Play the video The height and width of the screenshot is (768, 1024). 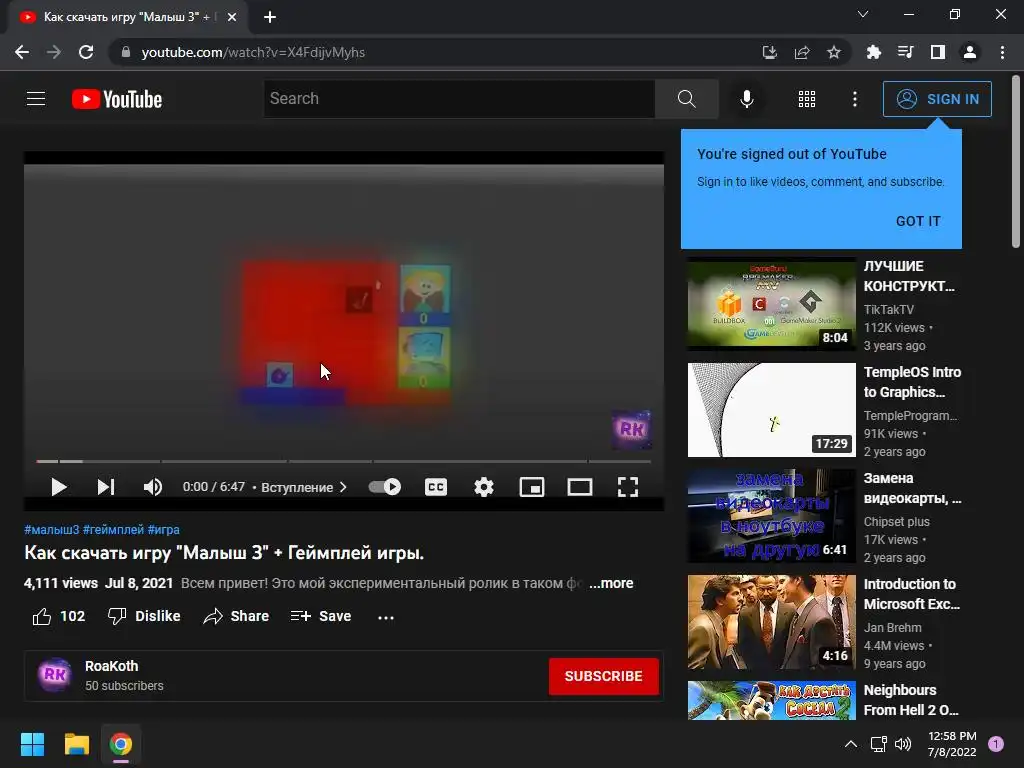(59, 487)
